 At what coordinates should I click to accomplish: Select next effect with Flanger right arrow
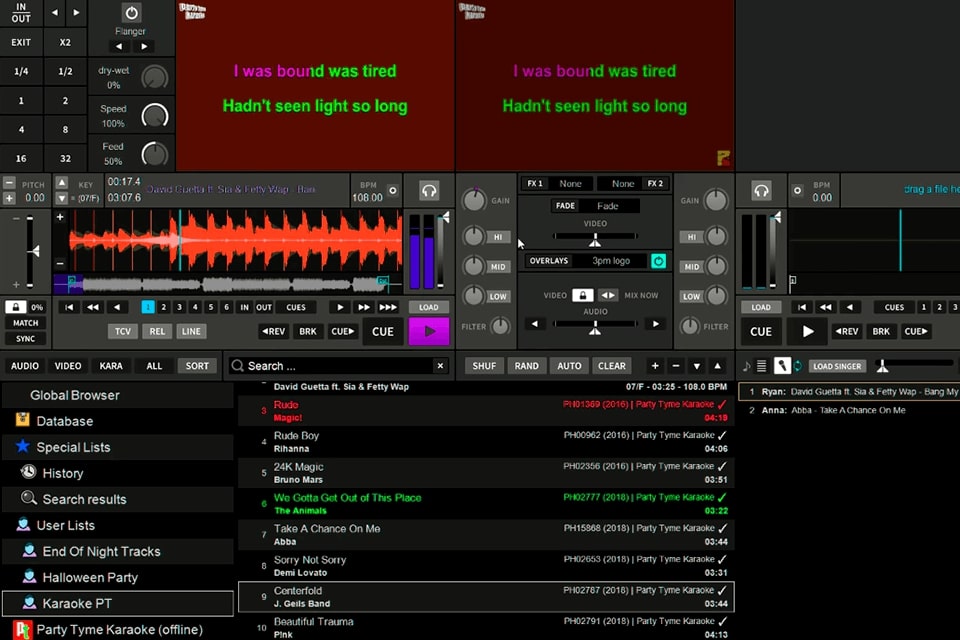[144, 47]
